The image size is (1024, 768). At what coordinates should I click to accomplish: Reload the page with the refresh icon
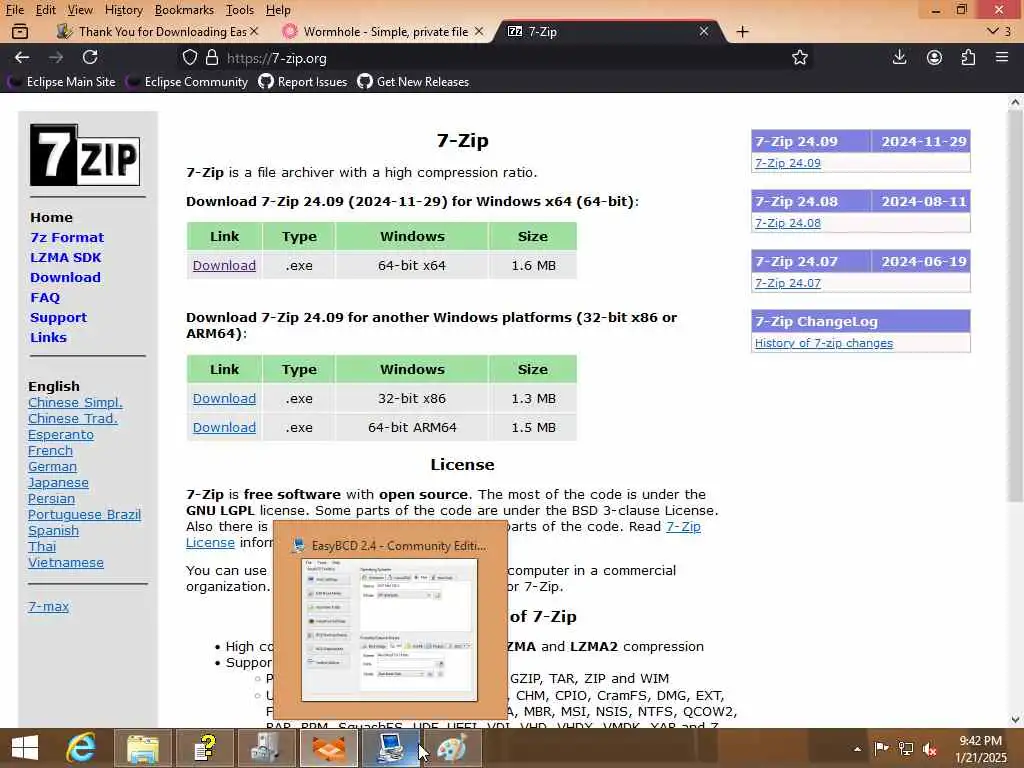(90, 57)
